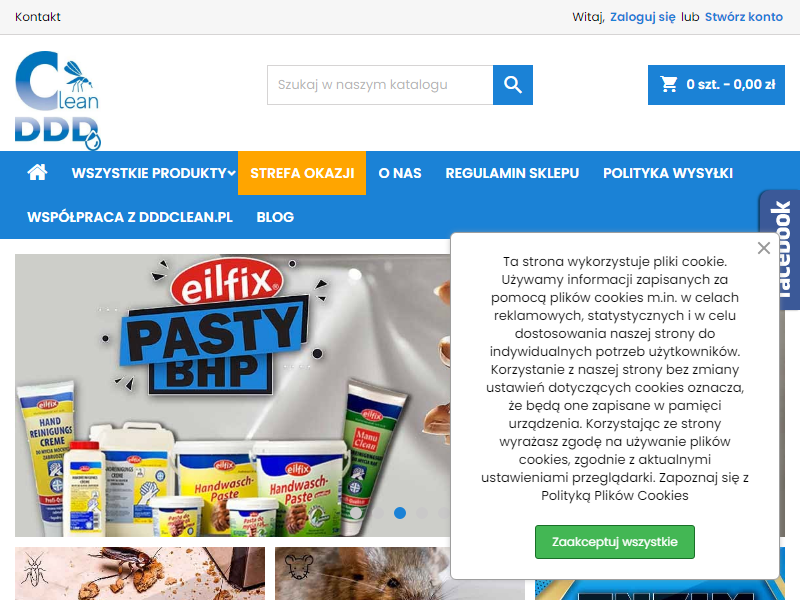This screenshot has height=600, width=800.
Task: Click the home icon in navigation bar
Action: click(37, 172)
